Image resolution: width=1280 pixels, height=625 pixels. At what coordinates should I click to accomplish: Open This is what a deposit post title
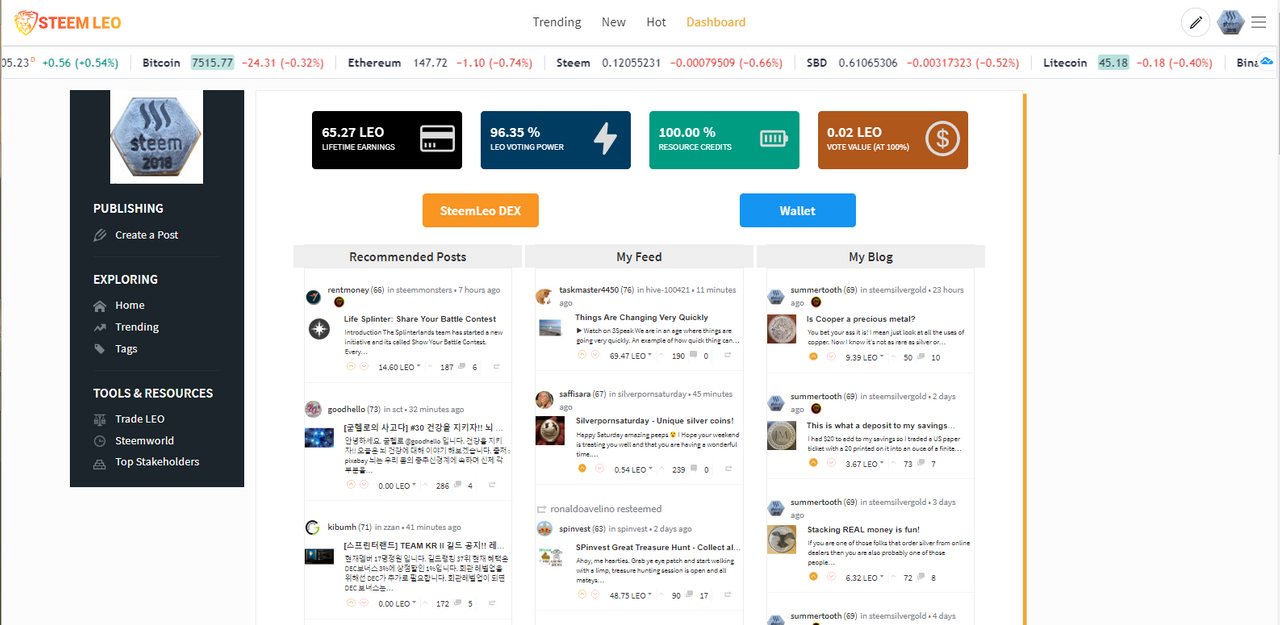pyautogui.click(x=880, y=426)
